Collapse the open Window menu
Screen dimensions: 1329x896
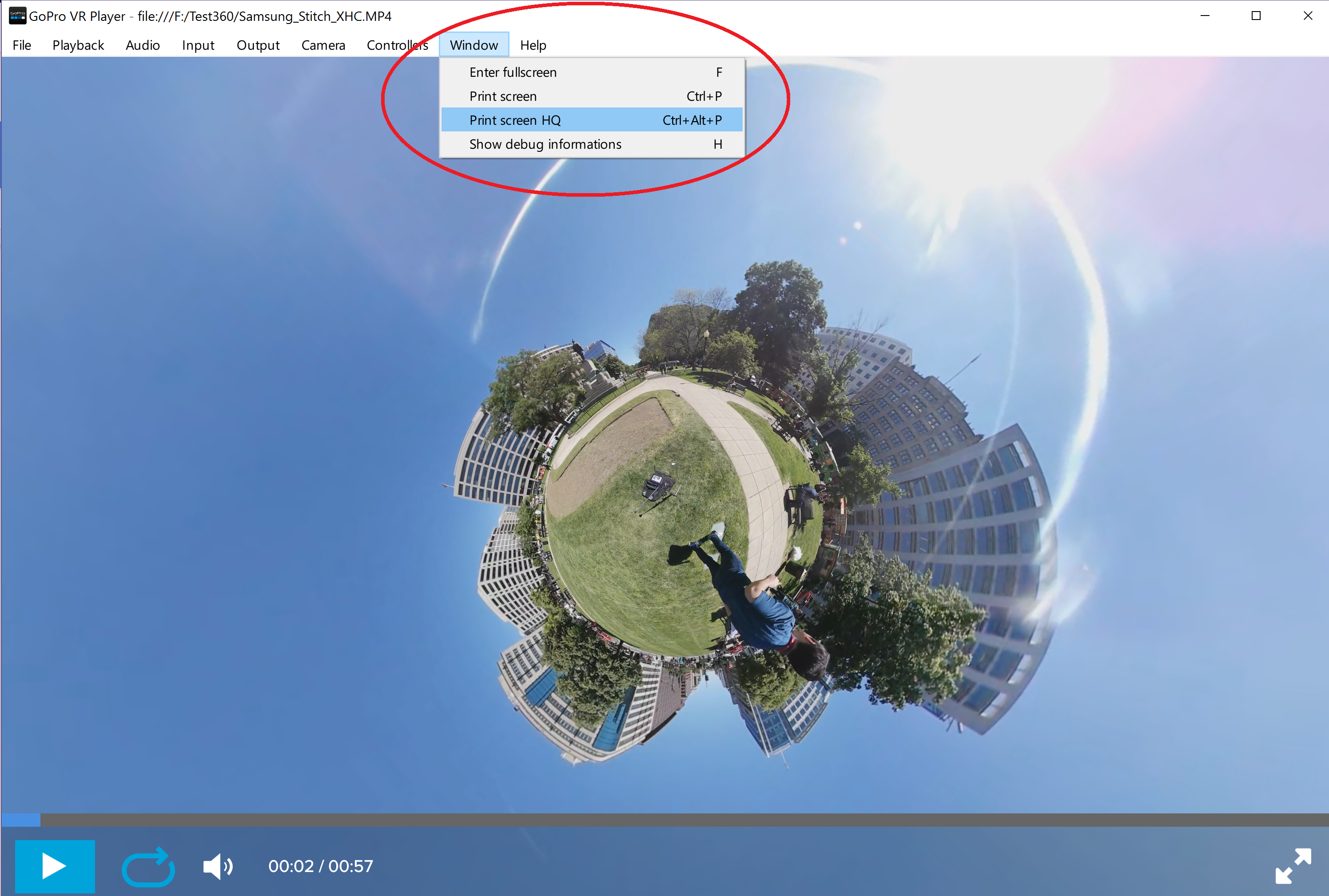pos(474,45)
